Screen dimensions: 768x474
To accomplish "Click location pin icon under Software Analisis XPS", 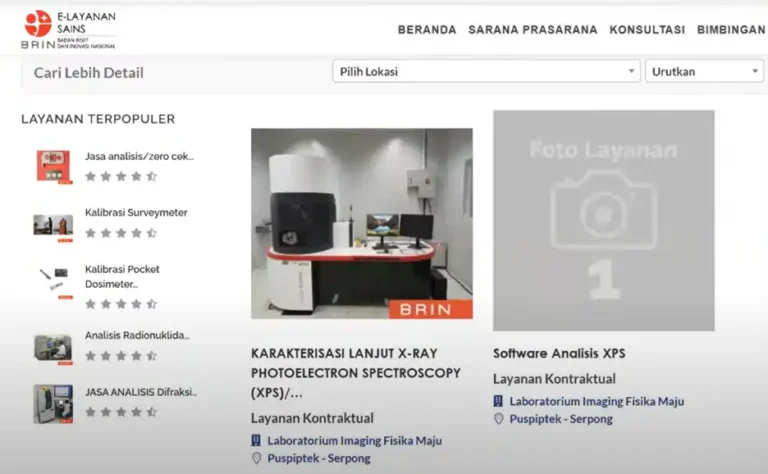I will click(498, 419).
